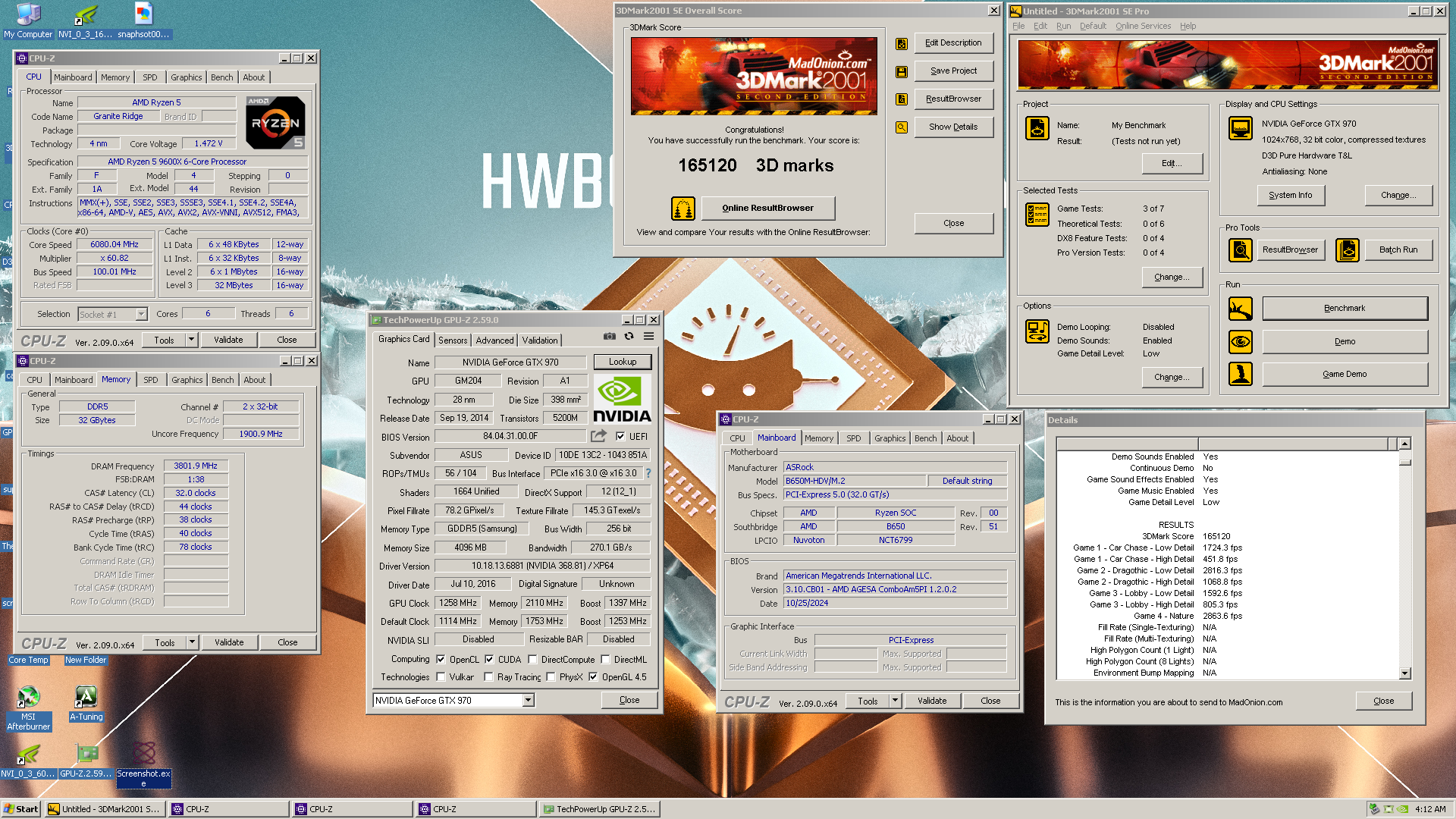Click Details list scroll up arrow

[x=1404, y=444]
